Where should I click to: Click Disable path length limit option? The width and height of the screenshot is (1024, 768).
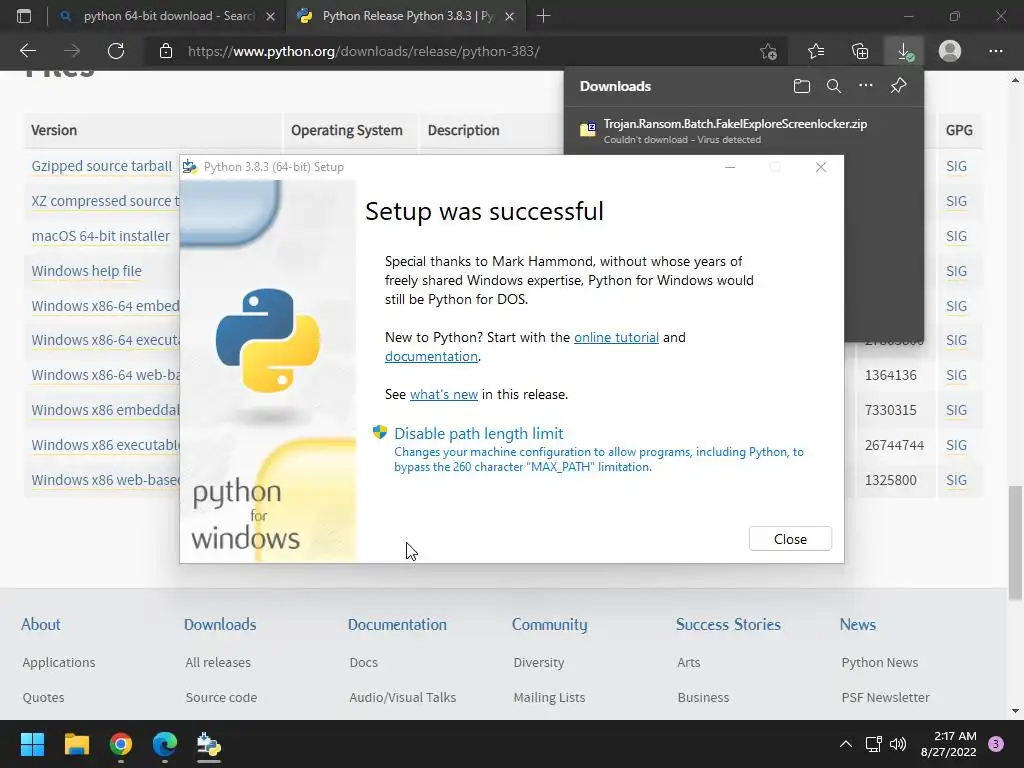coord(478,433)
